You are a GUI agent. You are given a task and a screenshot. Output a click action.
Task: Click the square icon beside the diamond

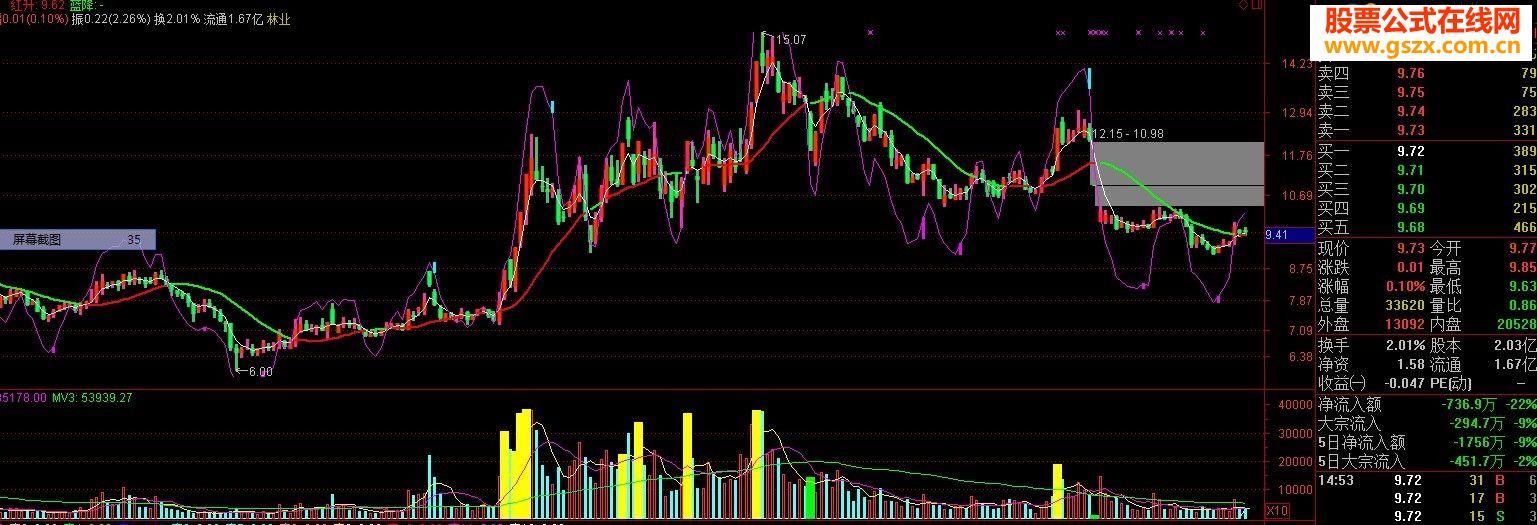coord(1258,5)
